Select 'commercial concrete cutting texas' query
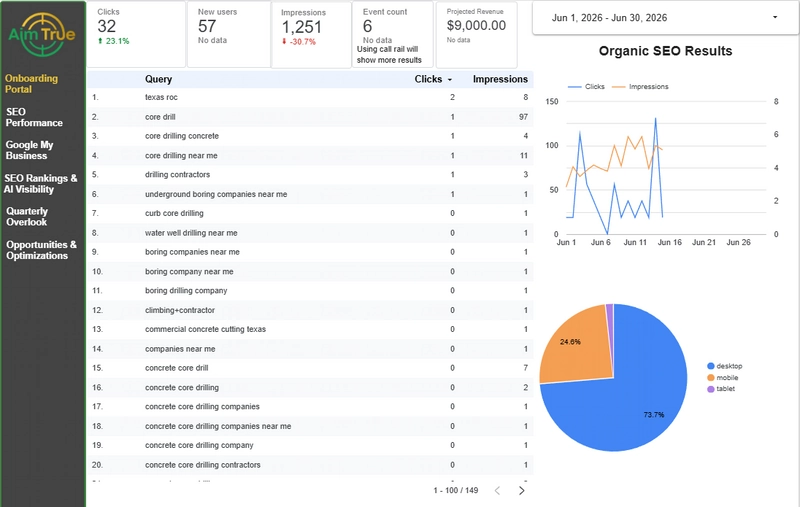This screenshot has width=800, height=507. [205, 329]
